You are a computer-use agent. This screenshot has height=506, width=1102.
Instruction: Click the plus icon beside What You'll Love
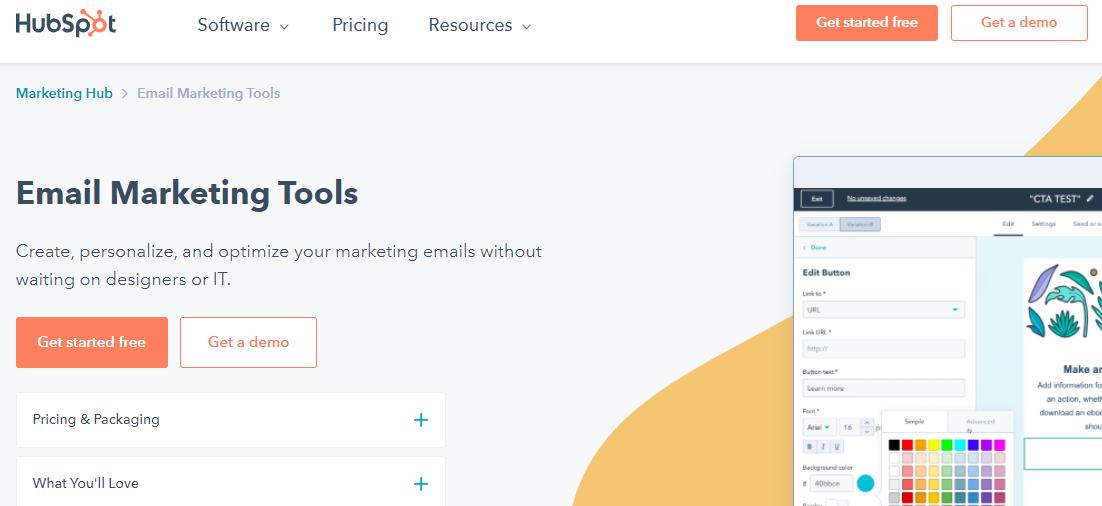[x=420, y=484]
